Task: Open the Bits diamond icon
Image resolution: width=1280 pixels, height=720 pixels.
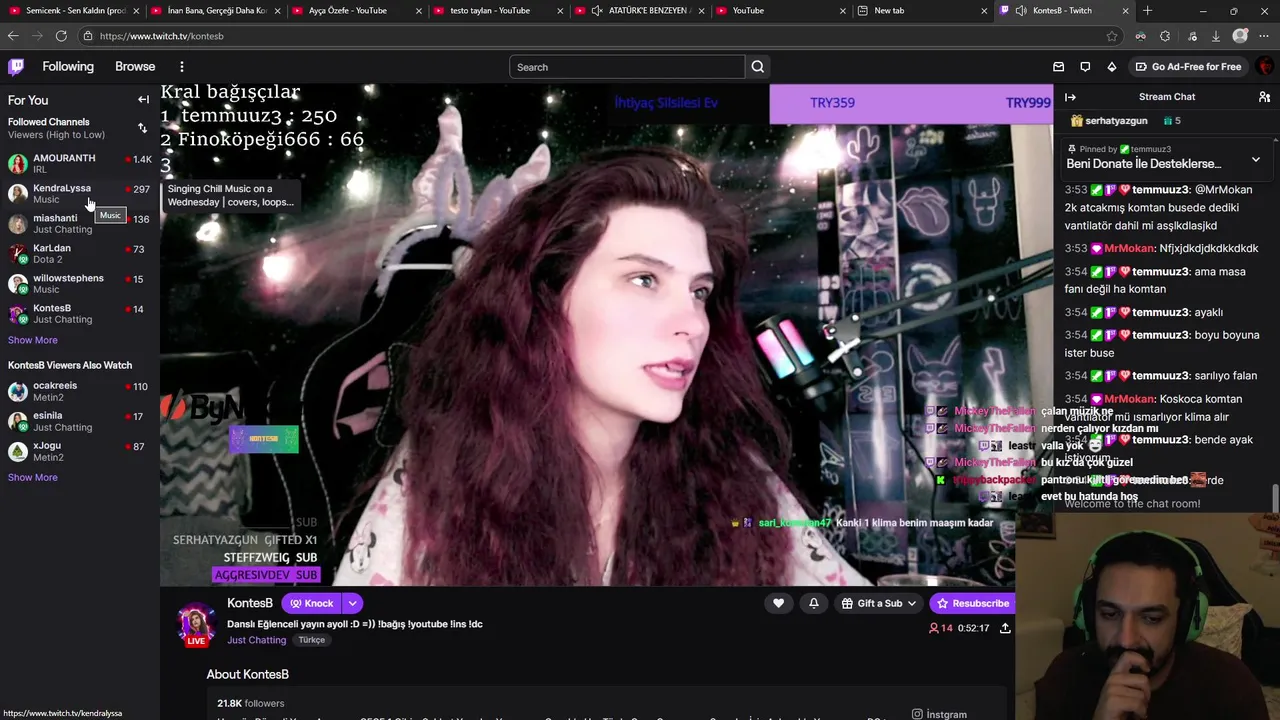Action: (1111, 67)
